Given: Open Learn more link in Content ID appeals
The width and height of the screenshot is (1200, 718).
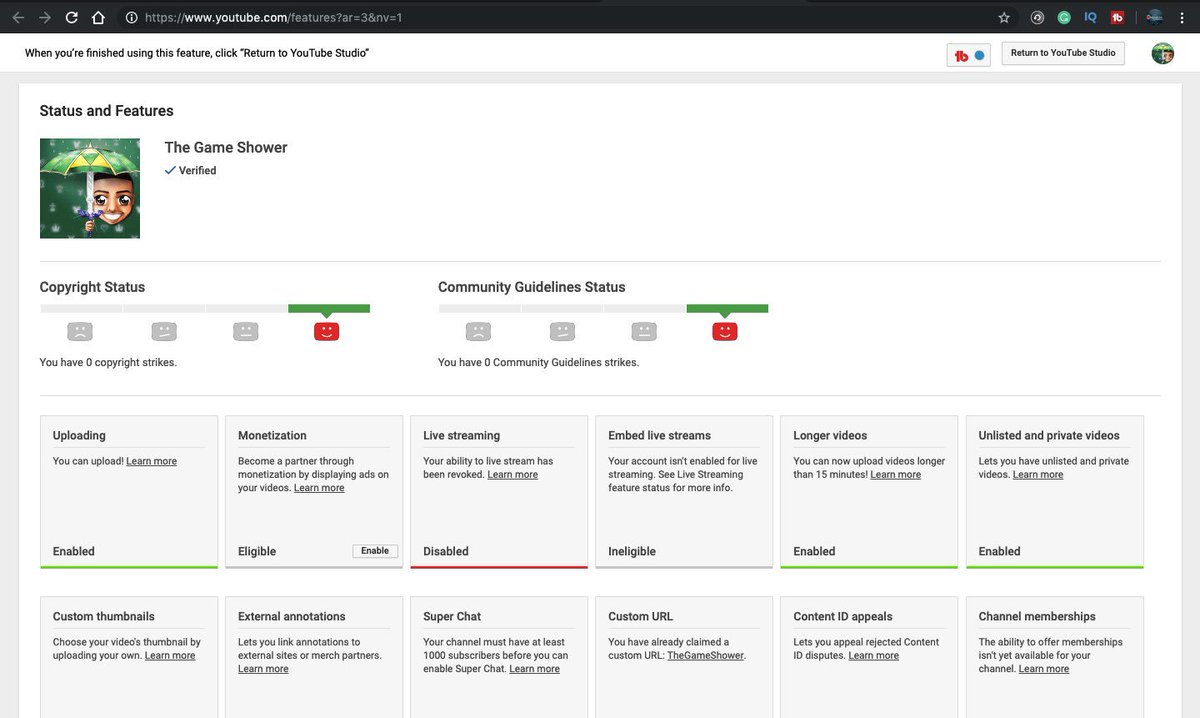Looking at the screenshot, I should [x=874, y=655].
